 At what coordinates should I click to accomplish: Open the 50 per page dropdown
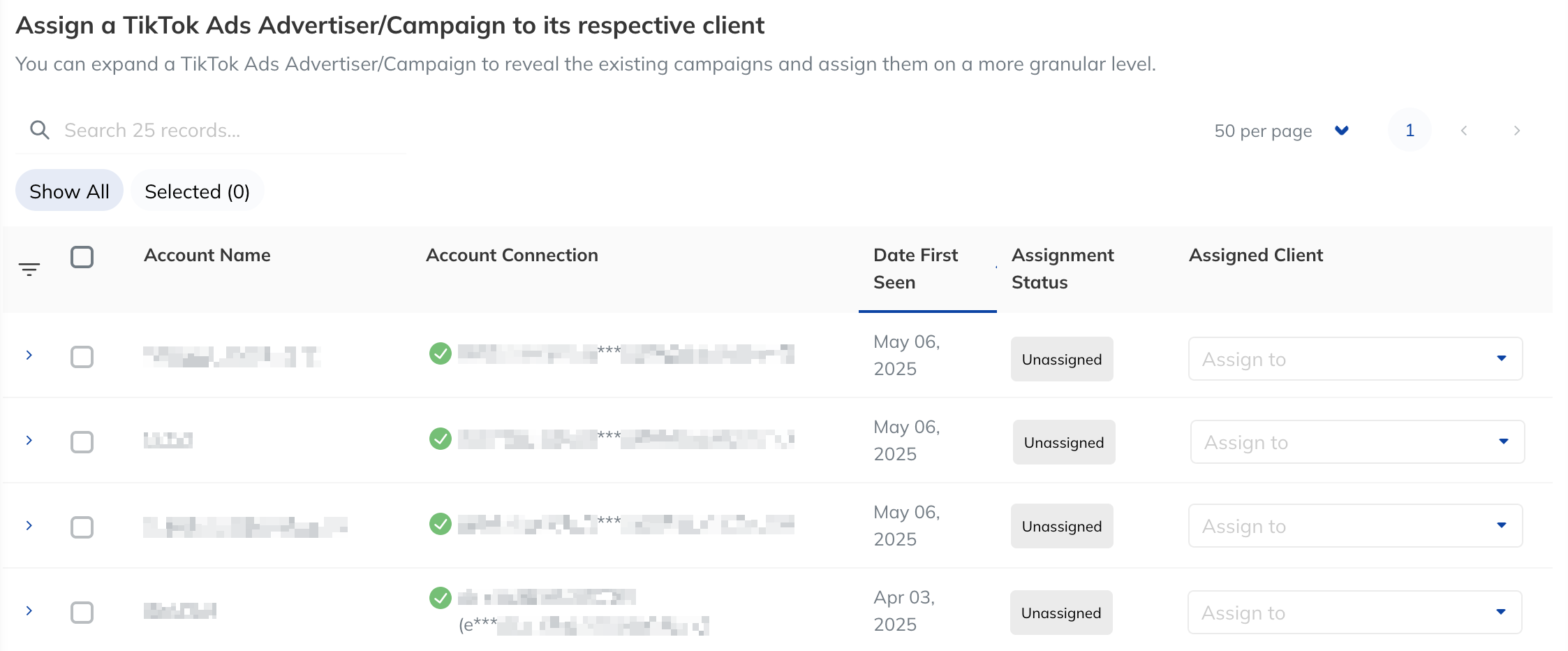(1282, 131)
